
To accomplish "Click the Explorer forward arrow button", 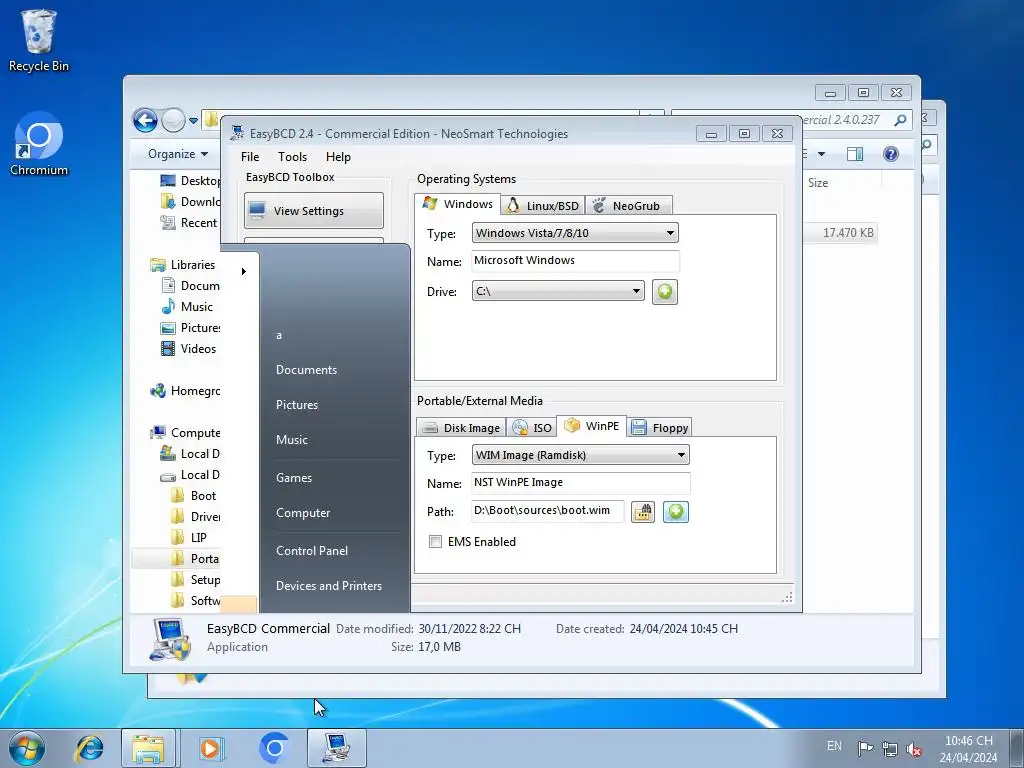I will point(173,120).
